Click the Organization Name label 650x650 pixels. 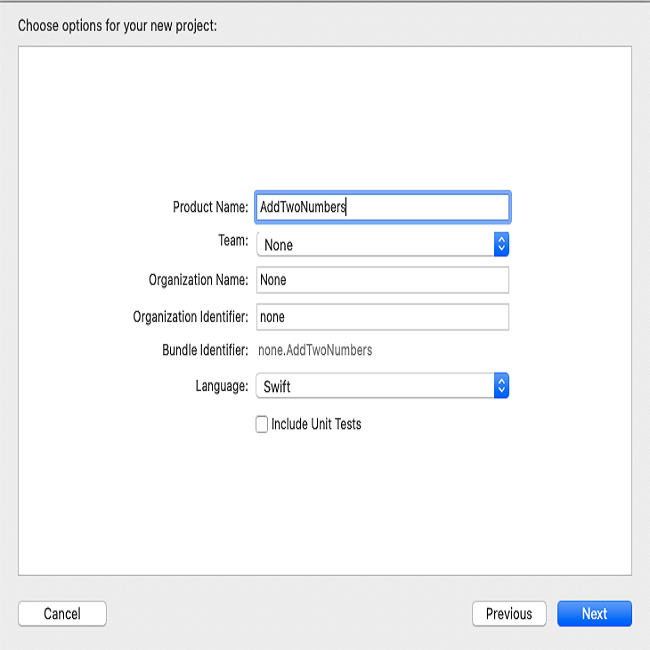199,280
